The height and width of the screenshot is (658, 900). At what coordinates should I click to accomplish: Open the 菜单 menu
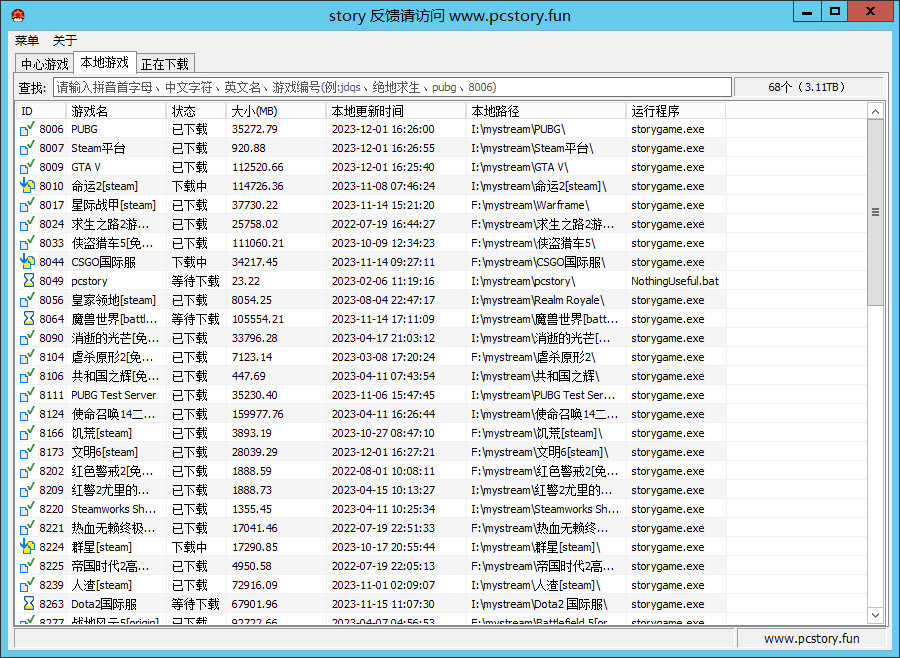tap(27, 40)
